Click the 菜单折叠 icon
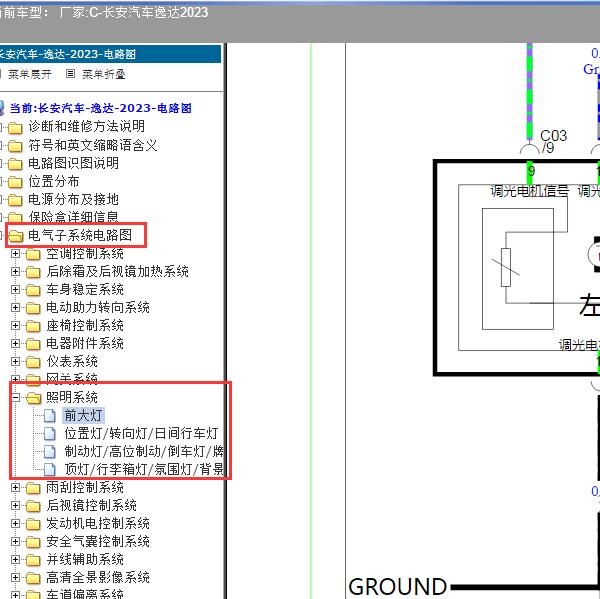The image size is (600, 599). [x=70, y=73]
